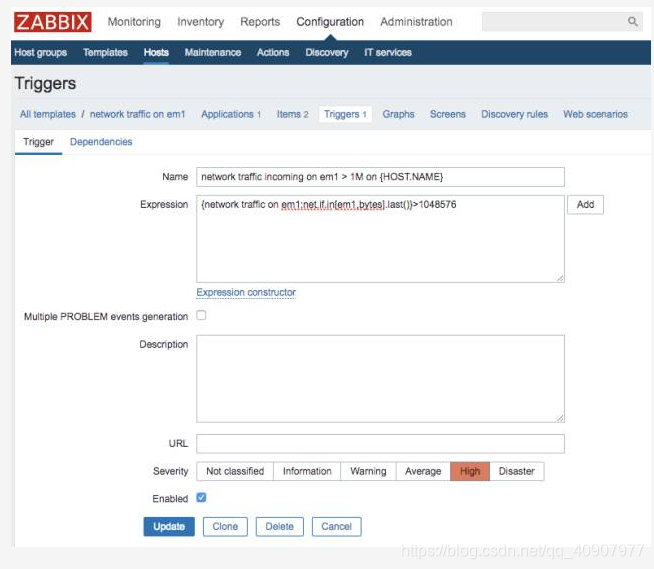Switch to the Trigger tab

pyautogui.click(x=38, y=142)
